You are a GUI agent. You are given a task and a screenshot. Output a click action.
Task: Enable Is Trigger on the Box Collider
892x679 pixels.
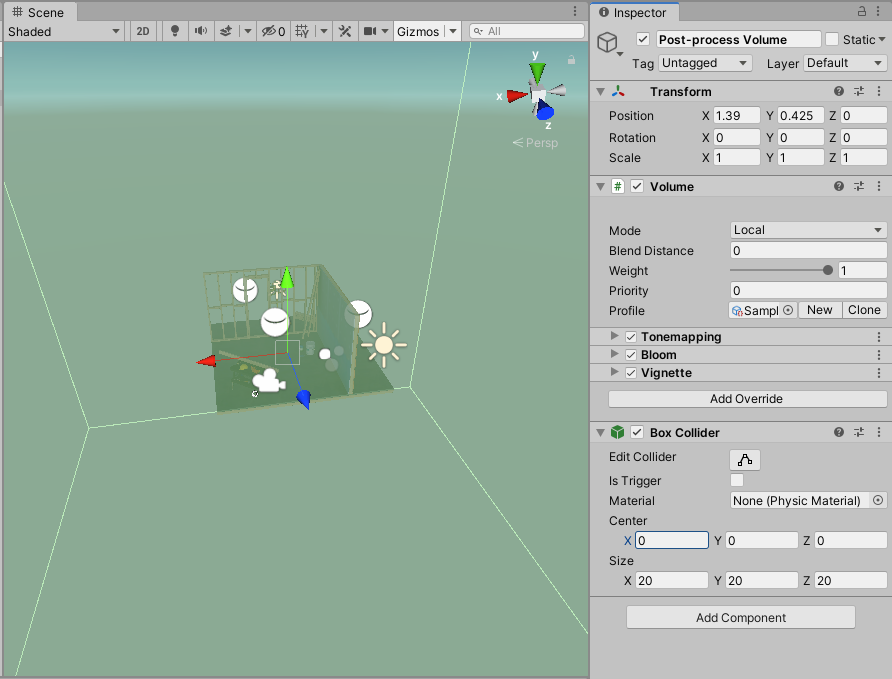[737, 481]
